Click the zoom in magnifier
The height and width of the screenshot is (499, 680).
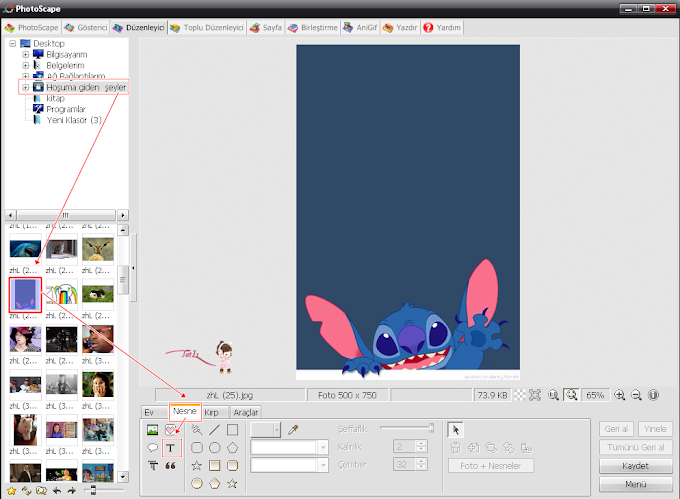tap(620, 395)
